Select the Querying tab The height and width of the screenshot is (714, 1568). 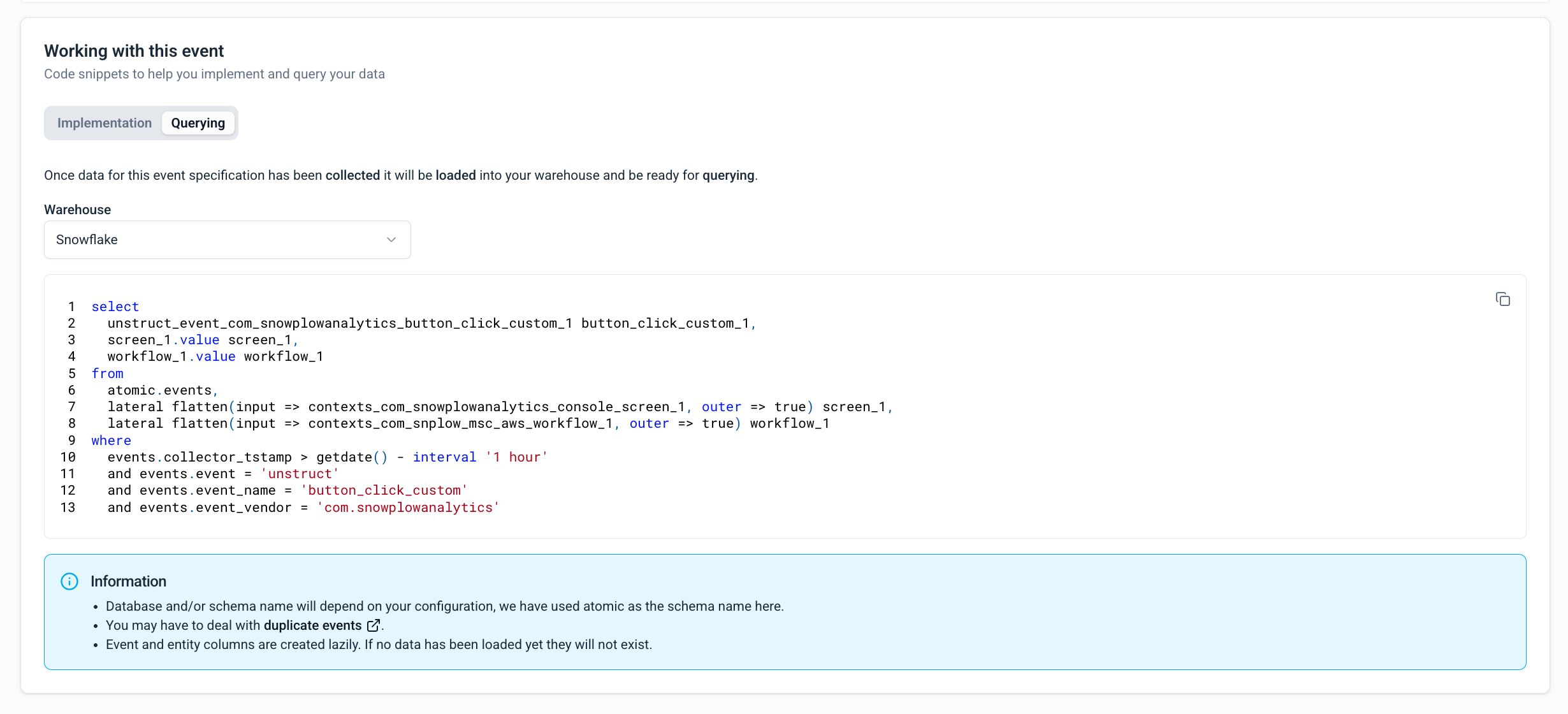coord(198,122)
